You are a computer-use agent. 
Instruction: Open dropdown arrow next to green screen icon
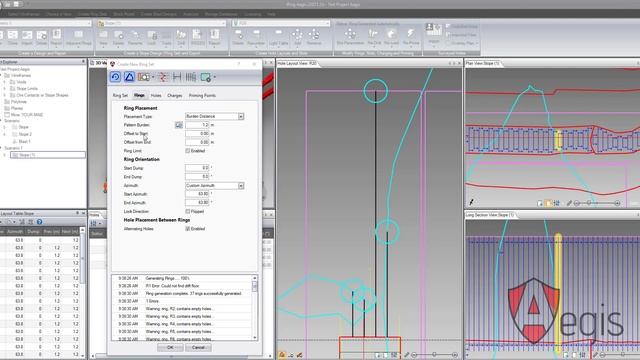tap(215, 77)
